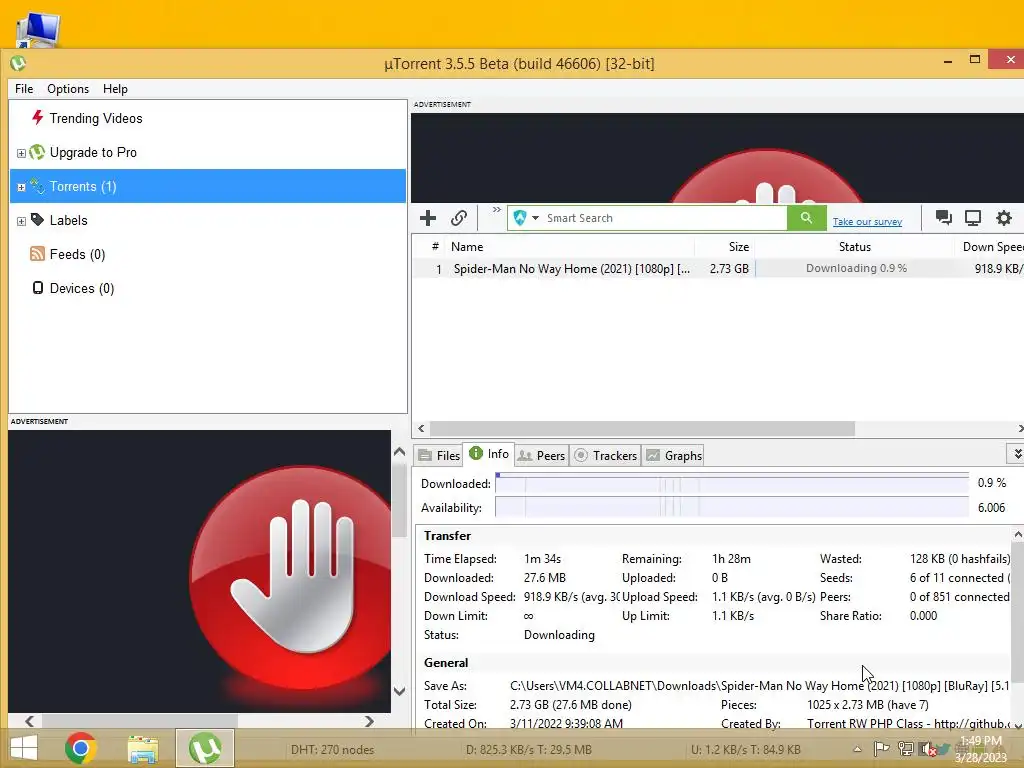The image size is (1024, 768).
Task: Click the Availability bar
Action: click(x=731, y=507)
